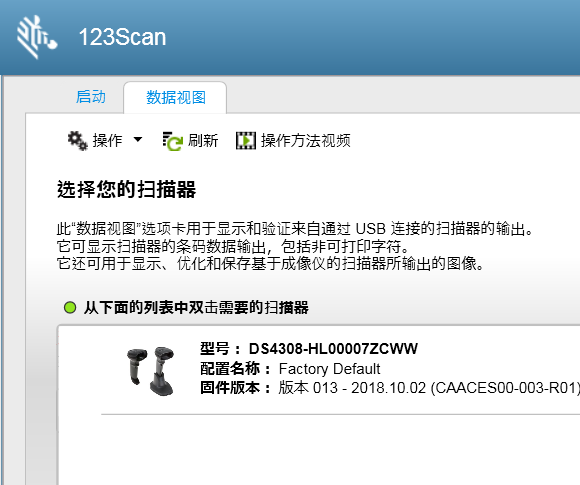Click the green refresh arrow icon
Viewport: 580px width, 485px height.
click(172, 141)
